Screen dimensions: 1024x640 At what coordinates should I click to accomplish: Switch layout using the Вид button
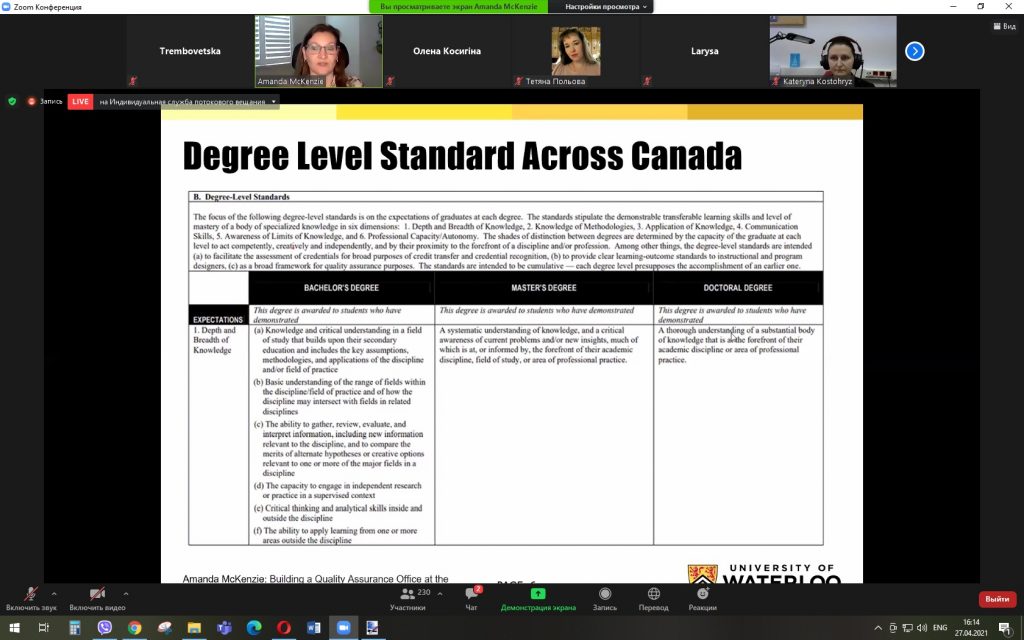1004,26
